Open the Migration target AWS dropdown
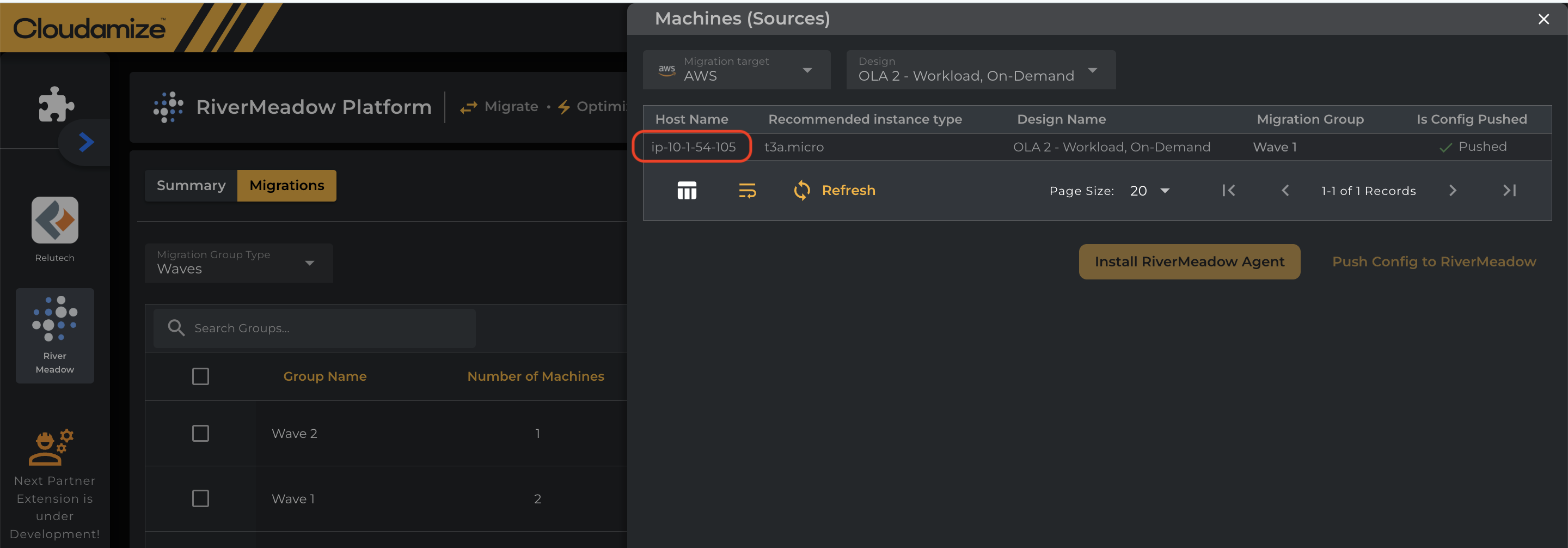 coord(737,69)
